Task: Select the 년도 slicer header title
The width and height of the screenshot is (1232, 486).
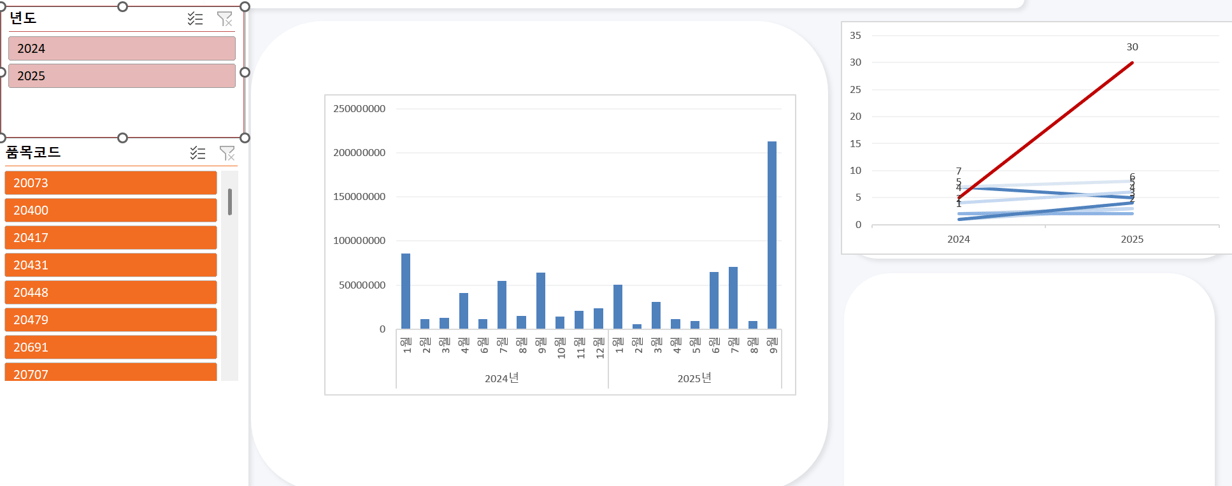Action: pos(23,18)
